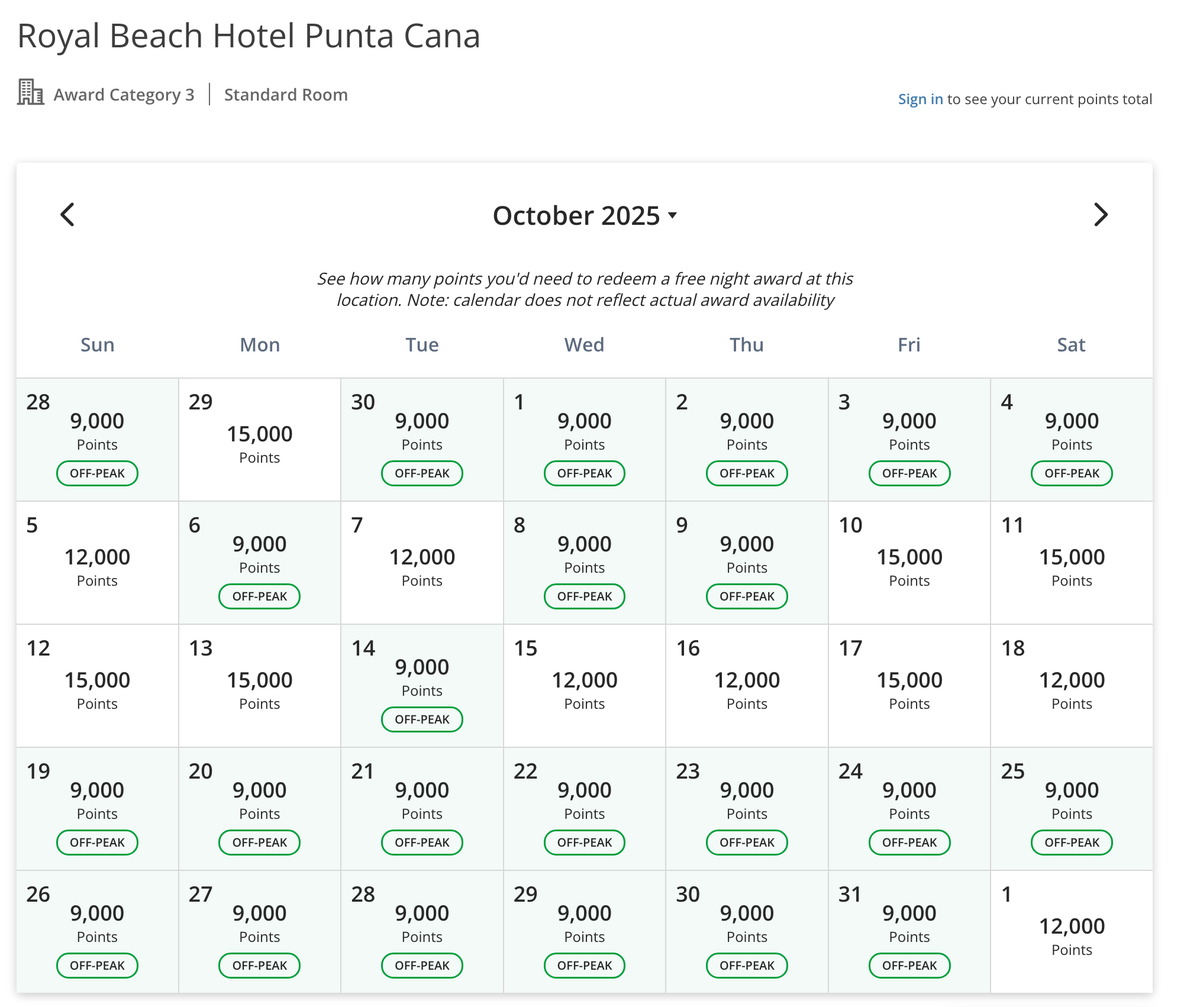Choose November 1 for 12,000 points
The width and height of the screenshot is (1200, 1007).
pyautogui.click(x=1072, y=931)
